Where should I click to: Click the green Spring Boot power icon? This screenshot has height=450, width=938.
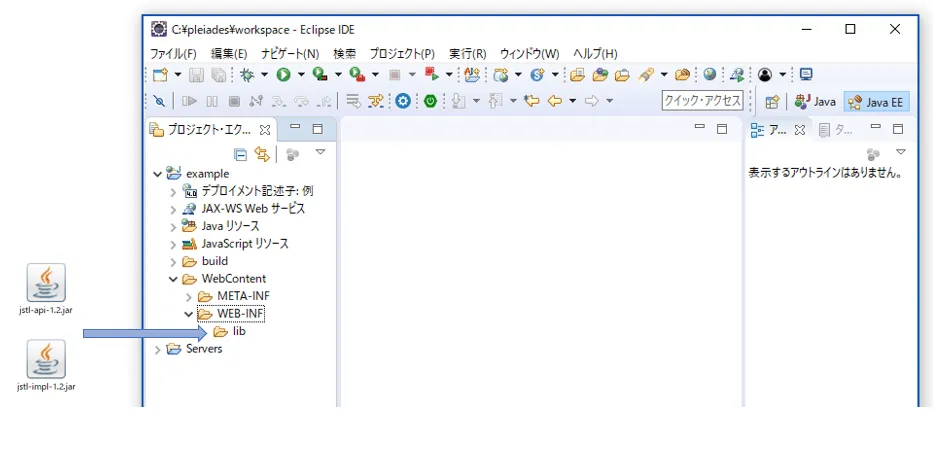pyautogui.click(x=431, y=101)
